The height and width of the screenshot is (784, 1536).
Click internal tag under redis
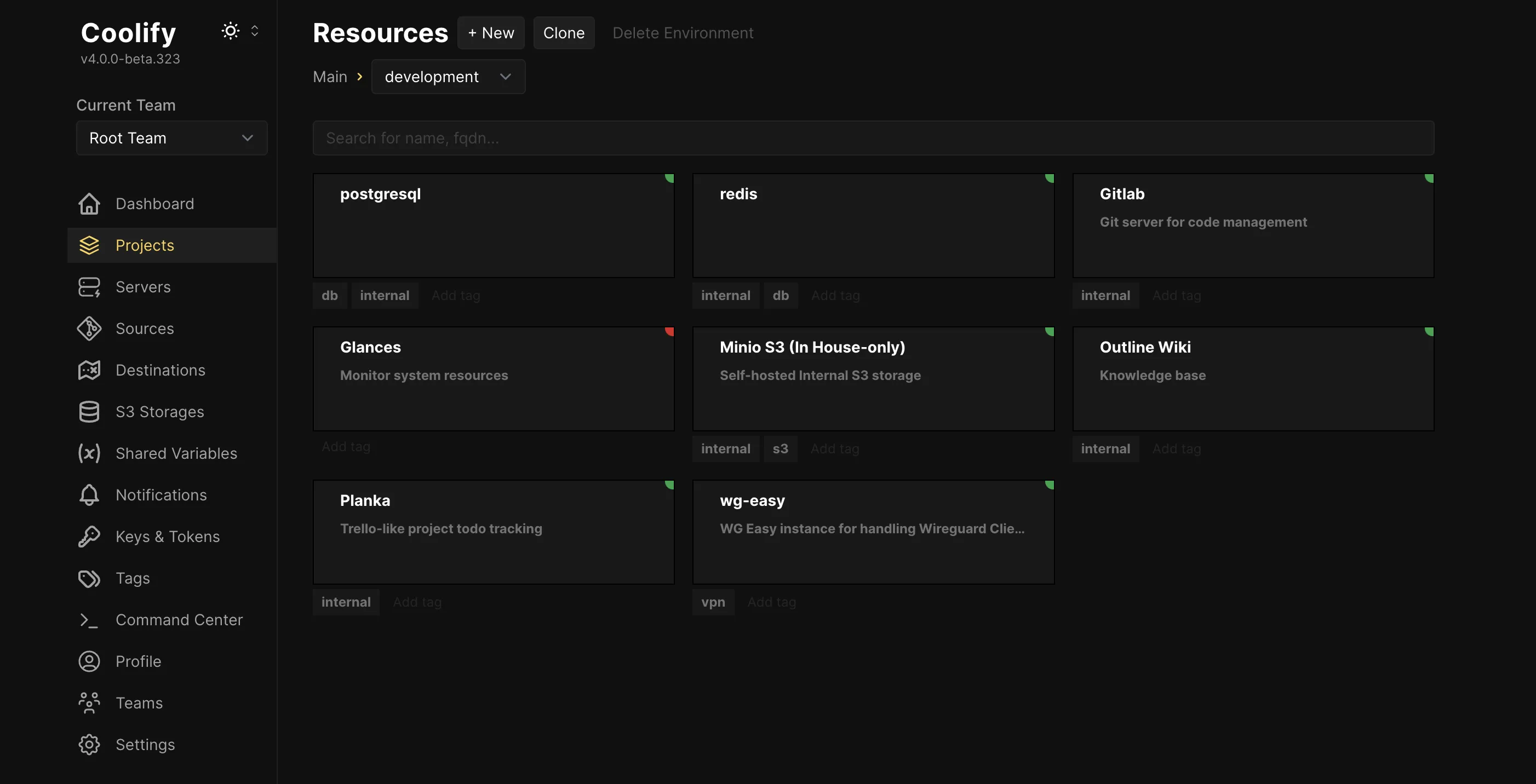coord(726,296)
